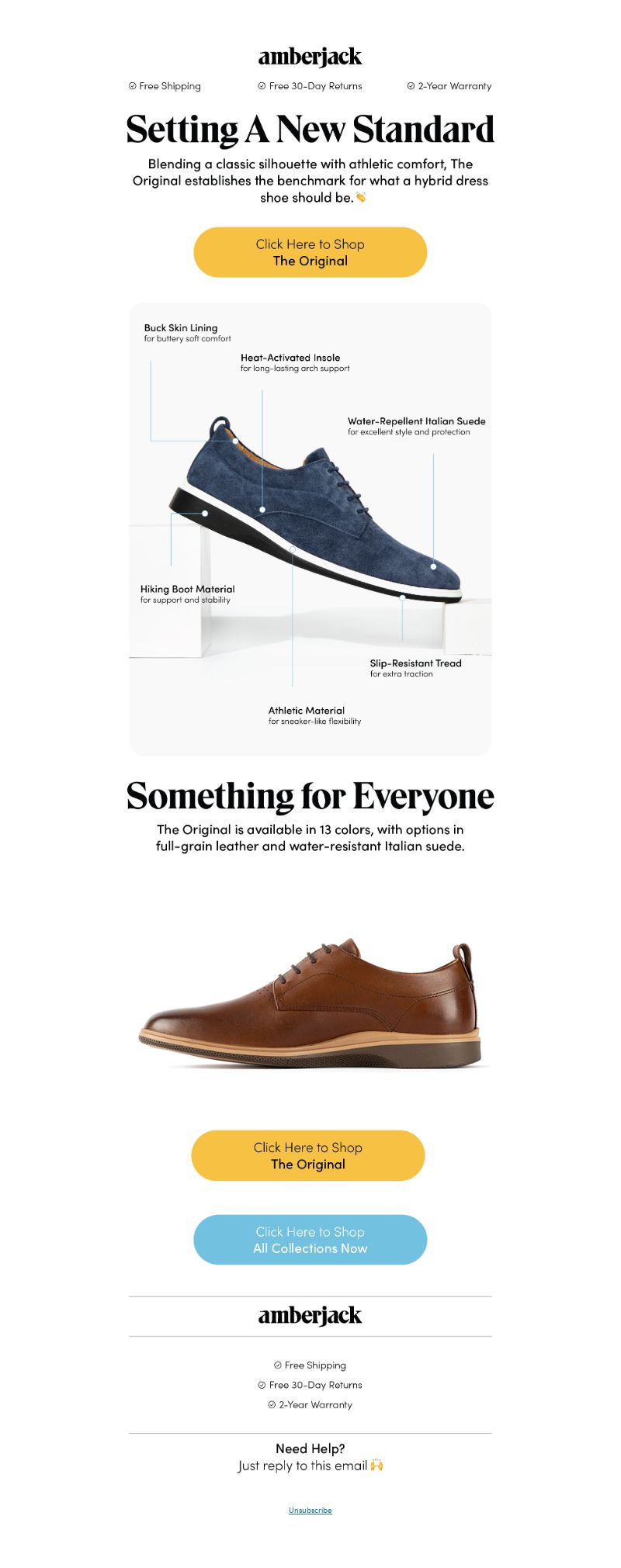
Task: Click the Slip-Resistant Tread marker on sole
Action: point(402,597)
